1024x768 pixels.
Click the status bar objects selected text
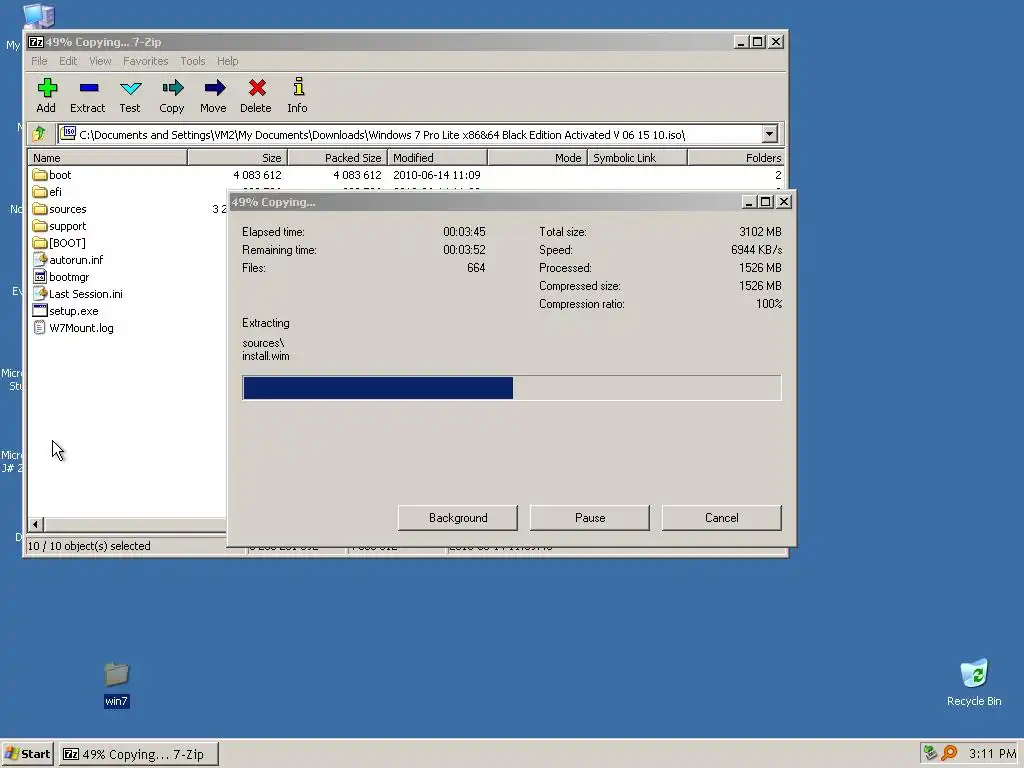(x=89, y=546)
